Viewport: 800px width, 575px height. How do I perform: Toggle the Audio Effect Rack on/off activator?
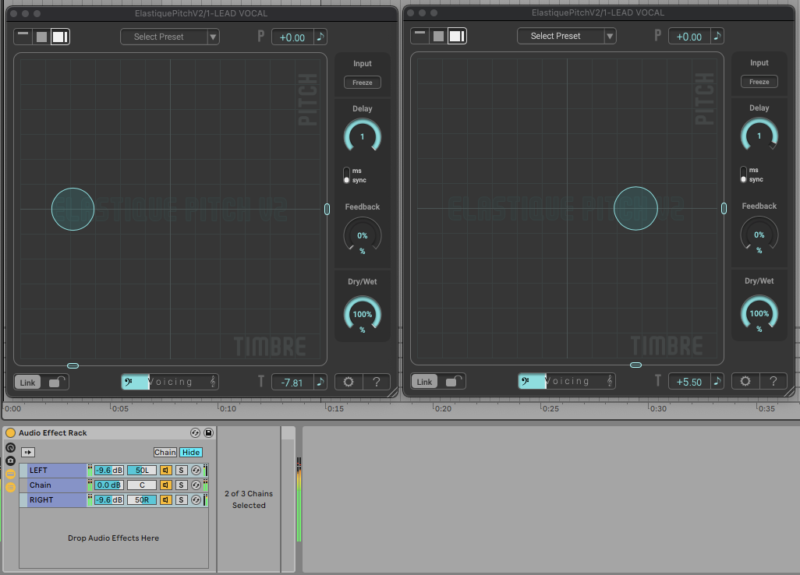[10, 433]
